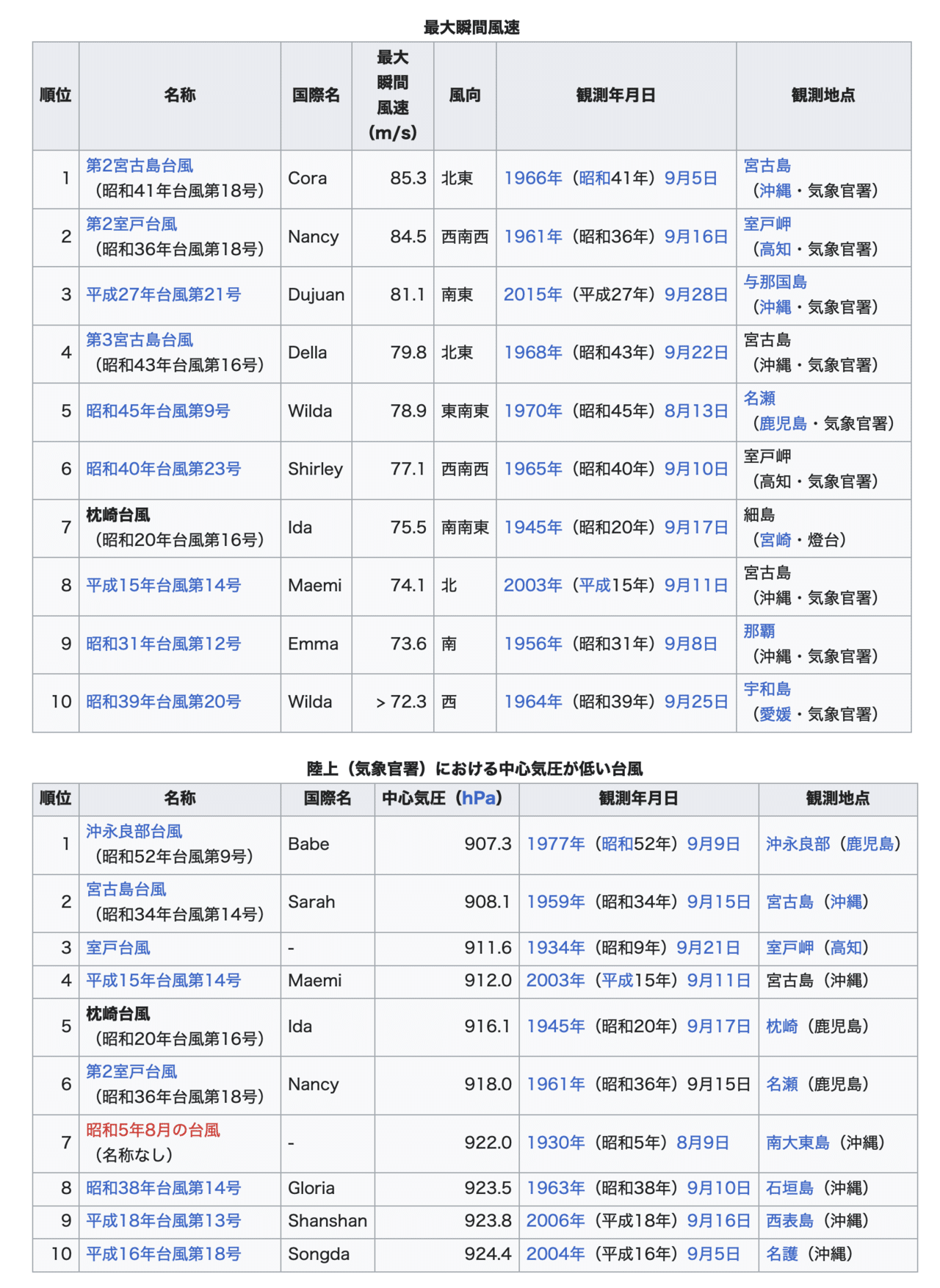This screenshot has height=1288, width=940.
Task: Open the 沖永良部台風 link
Action: click(x=134, y=832)
